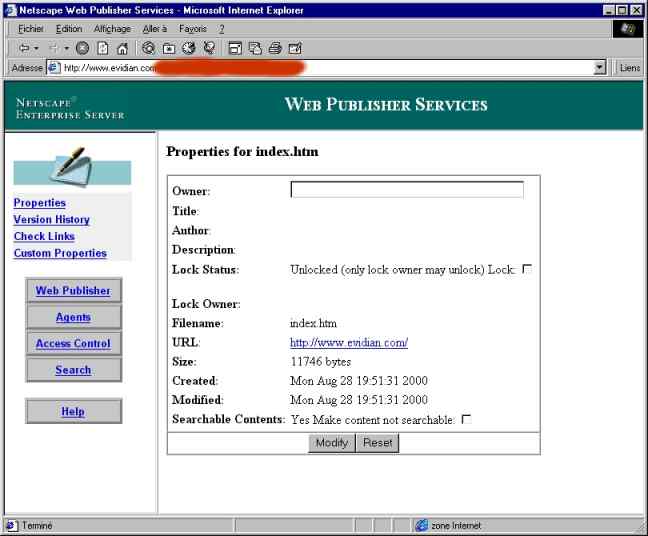The height and width of the screenshot is (536, 648).
Task: Open the Favorites folder toolbar icon
Action: point(169,49)
